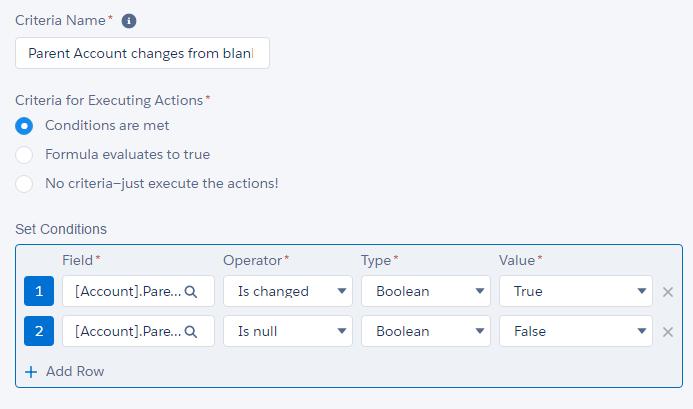
Task: Open the Is null operator dropdown
Action: point(288,331)
